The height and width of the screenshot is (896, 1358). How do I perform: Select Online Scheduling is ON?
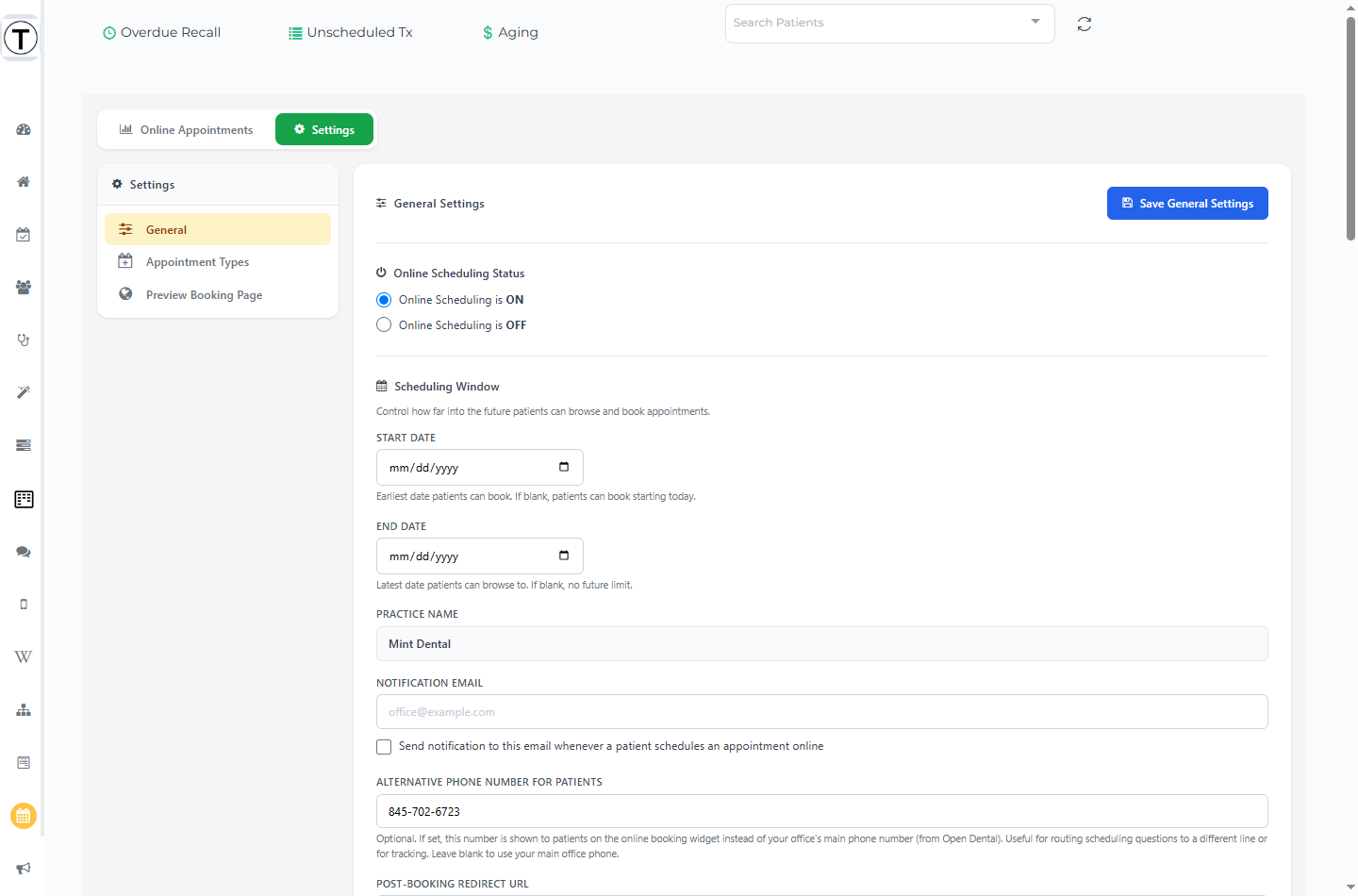tap(384, 300)
